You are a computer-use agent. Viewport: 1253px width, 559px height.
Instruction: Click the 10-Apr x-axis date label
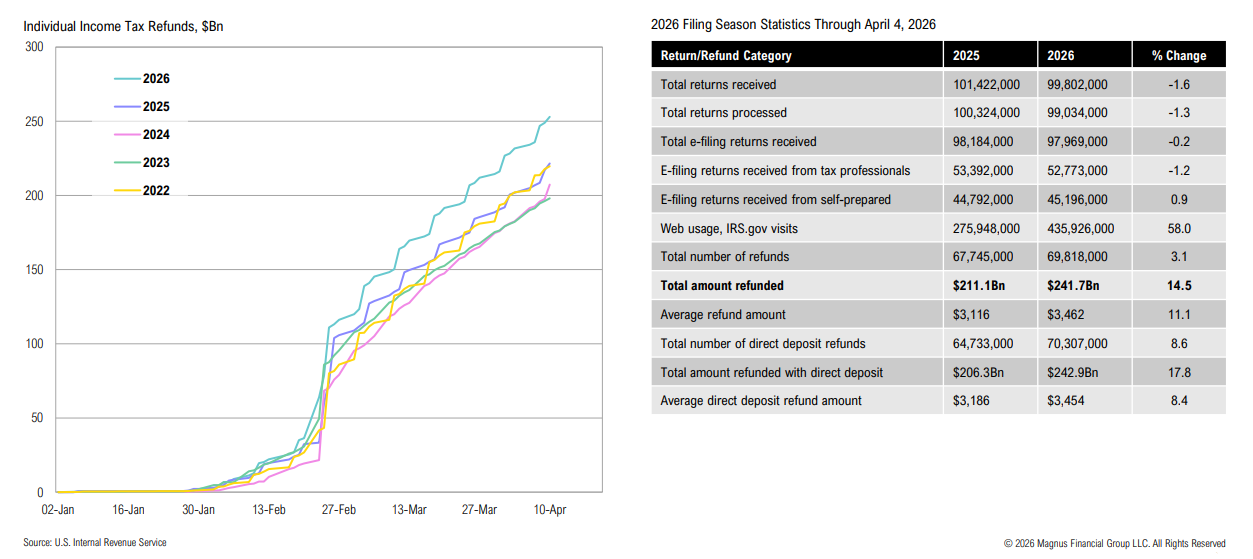551,510
